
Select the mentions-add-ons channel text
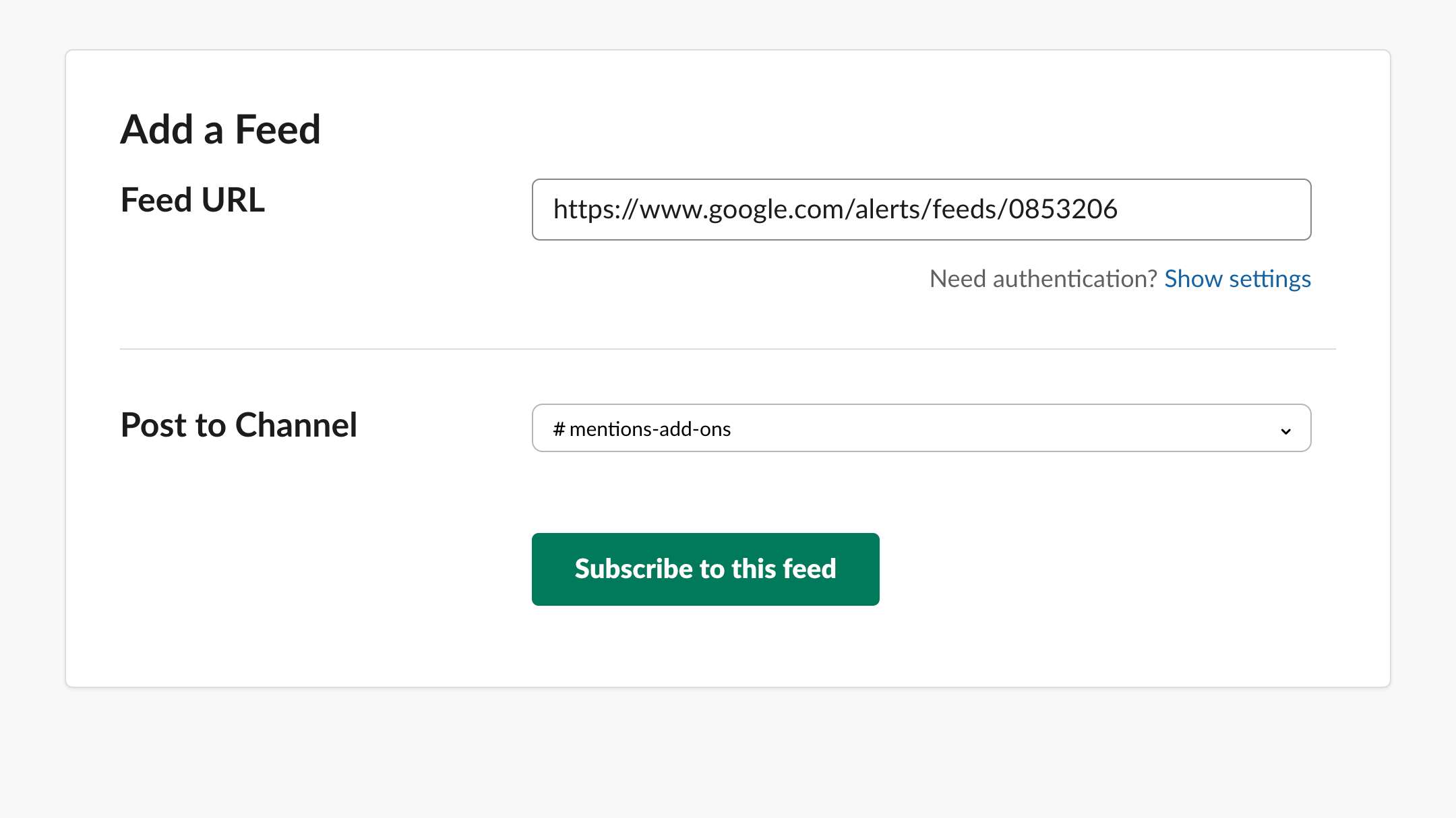click(650, 429)
